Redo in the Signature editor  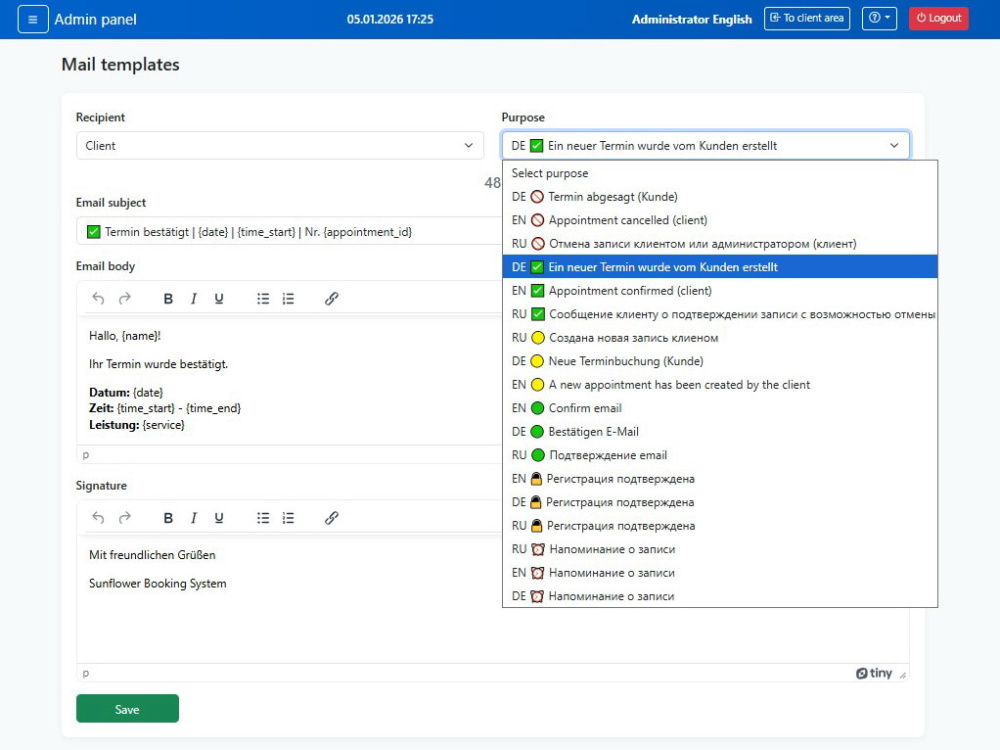pyautogui.click(x=125, y=518)
